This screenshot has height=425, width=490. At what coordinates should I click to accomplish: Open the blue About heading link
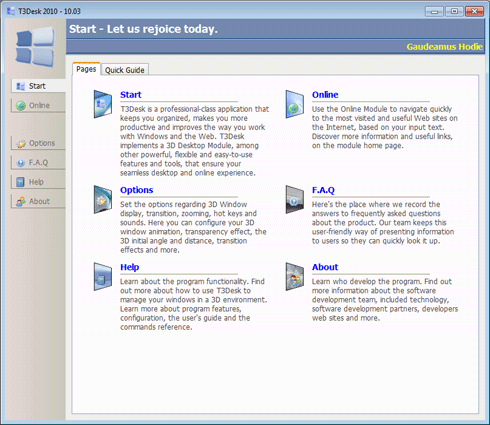(325, 267)
